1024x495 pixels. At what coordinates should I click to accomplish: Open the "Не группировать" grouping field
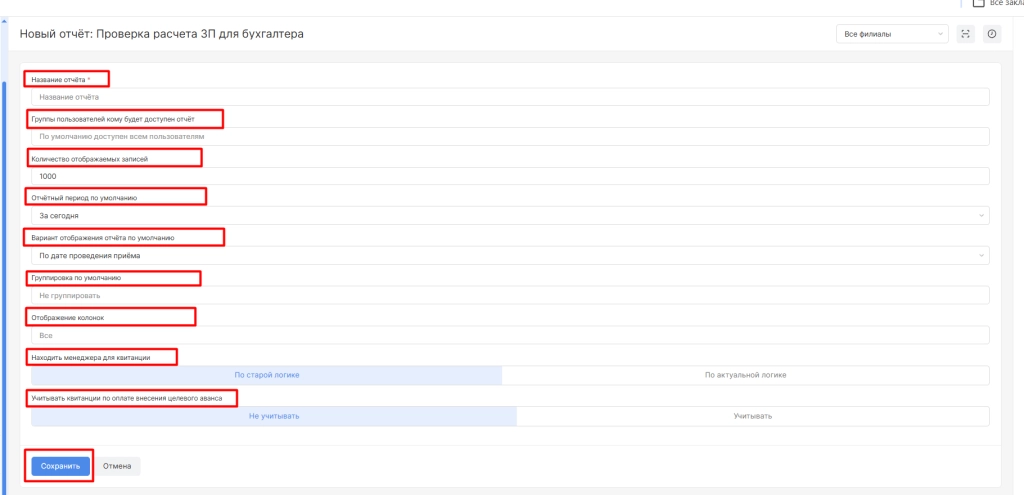(x=510, y=296)
